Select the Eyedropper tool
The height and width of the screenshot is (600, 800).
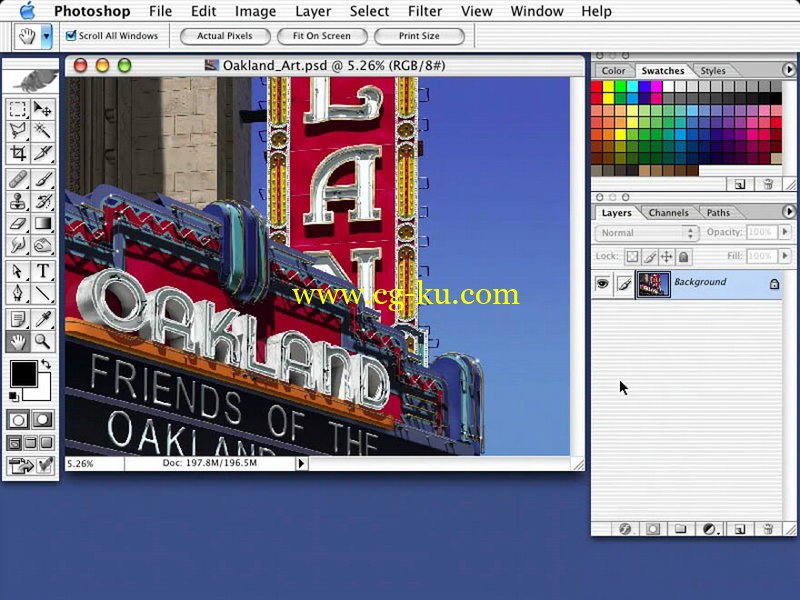point(43,319)
